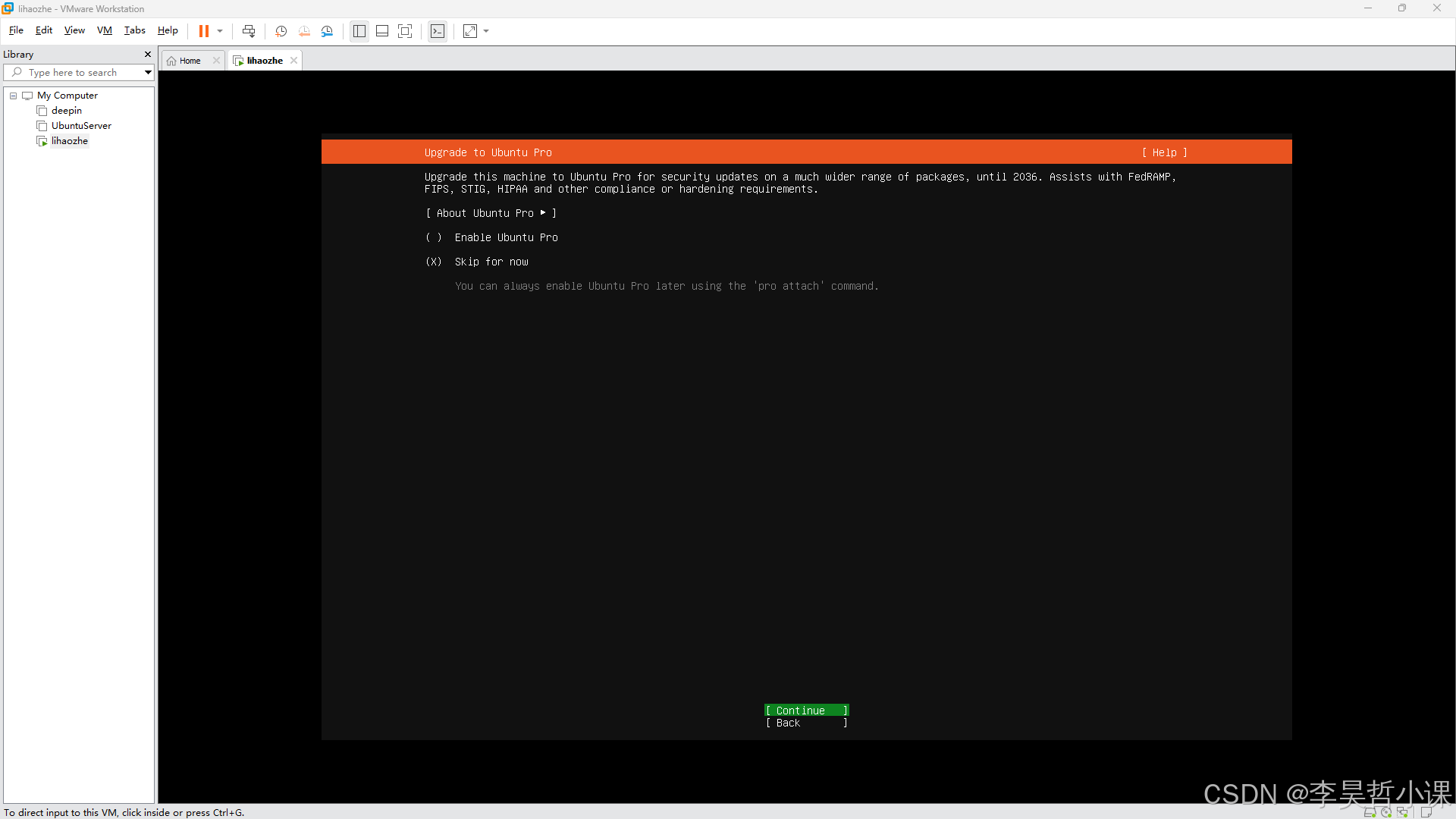Viewport: 1456px width, 819px height.
Task: Click Continue in the installer
Action: pos(807,711)
